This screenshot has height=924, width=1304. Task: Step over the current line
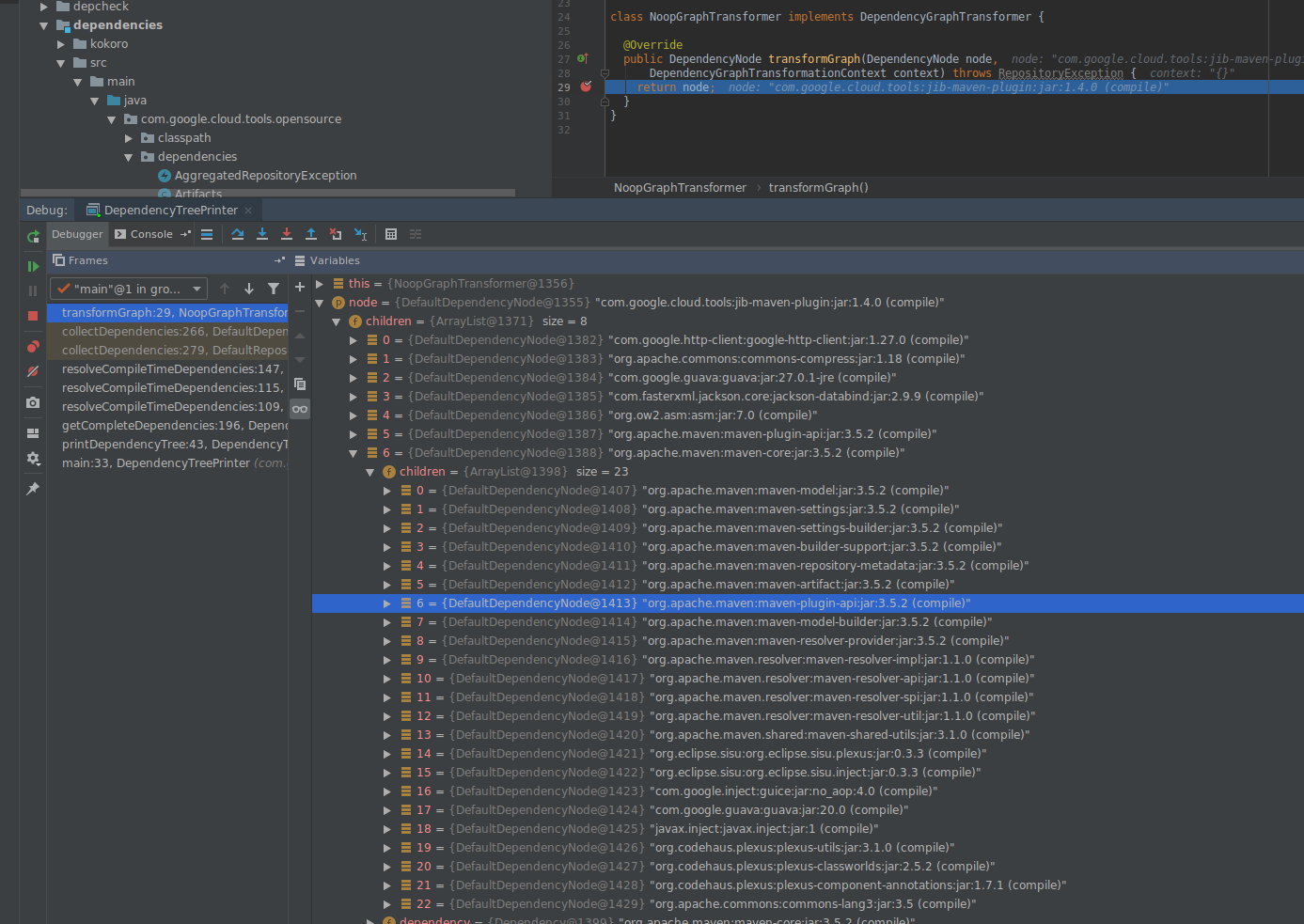click(237, 234)
